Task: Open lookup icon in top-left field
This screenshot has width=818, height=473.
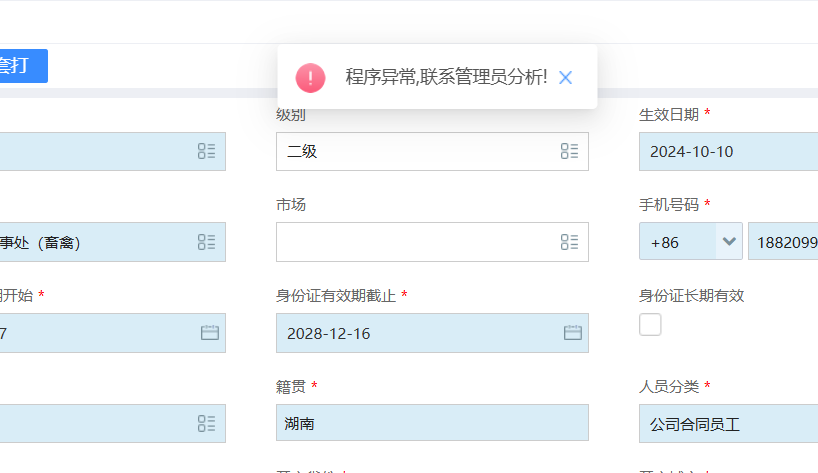Action: [x=206, y=151]
